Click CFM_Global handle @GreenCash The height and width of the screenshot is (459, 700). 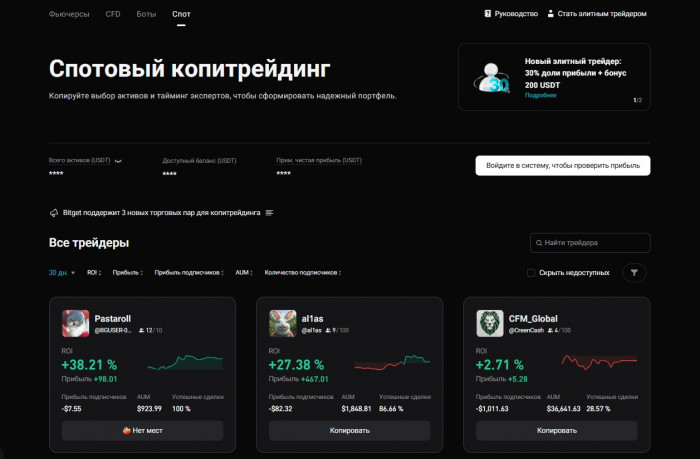click(x=526, y=330)
